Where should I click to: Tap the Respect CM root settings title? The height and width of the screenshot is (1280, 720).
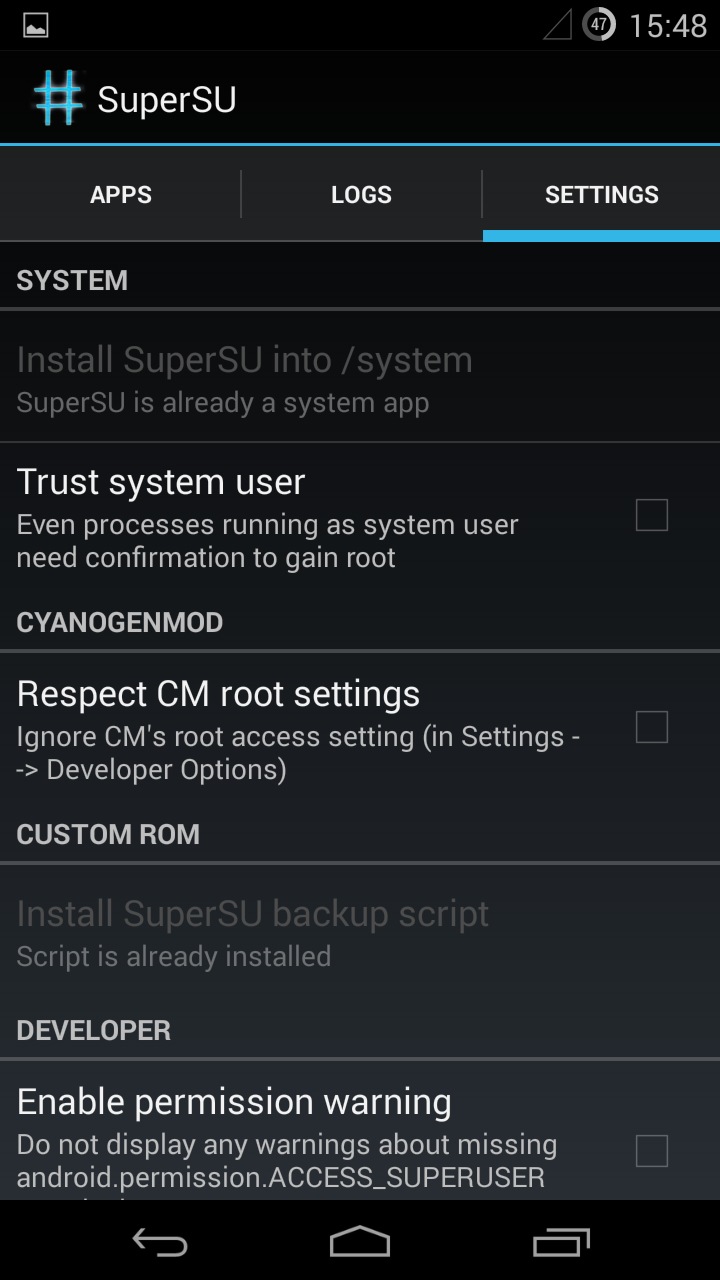tap(218, 694)
